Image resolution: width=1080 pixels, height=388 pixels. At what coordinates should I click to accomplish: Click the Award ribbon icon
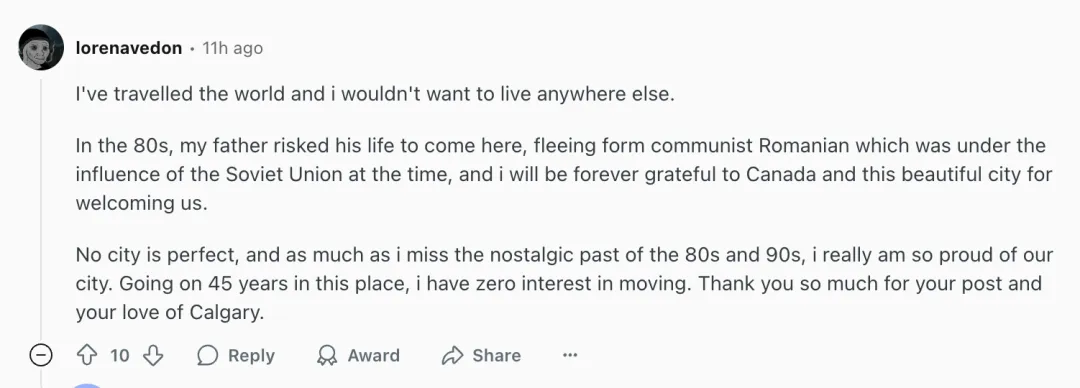pyautogui.click(x=326, y=356)
